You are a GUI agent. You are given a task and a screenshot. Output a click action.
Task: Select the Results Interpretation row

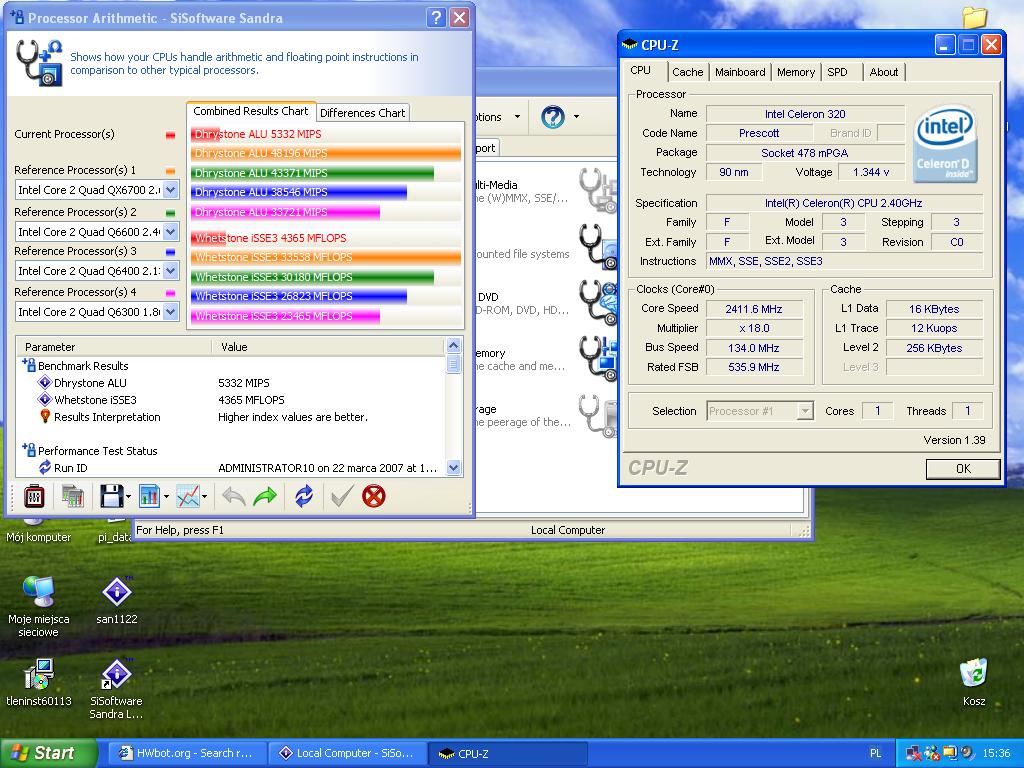click(231, 417)
